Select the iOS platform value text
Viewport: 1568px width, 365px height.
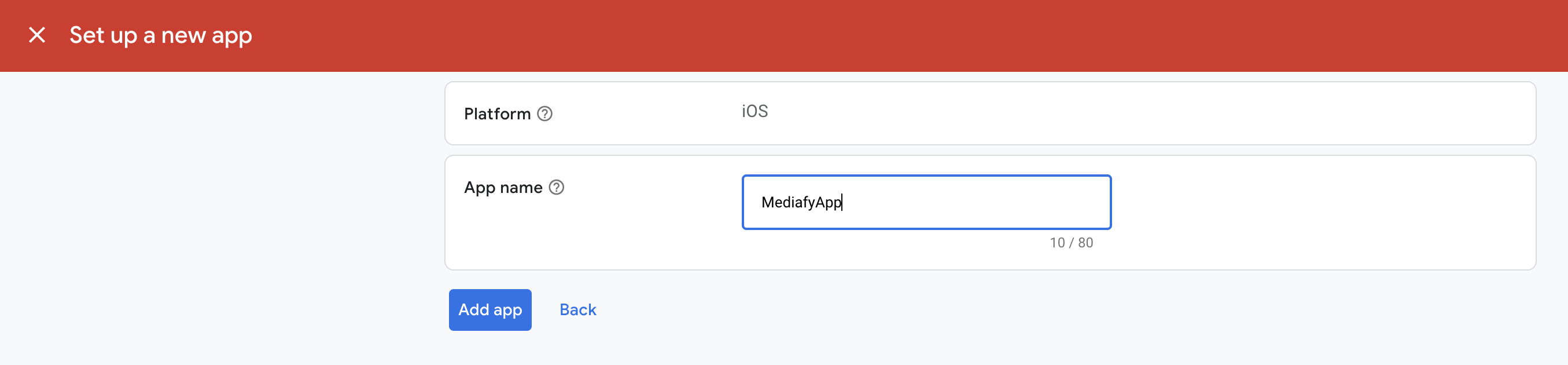click(754, 111)
